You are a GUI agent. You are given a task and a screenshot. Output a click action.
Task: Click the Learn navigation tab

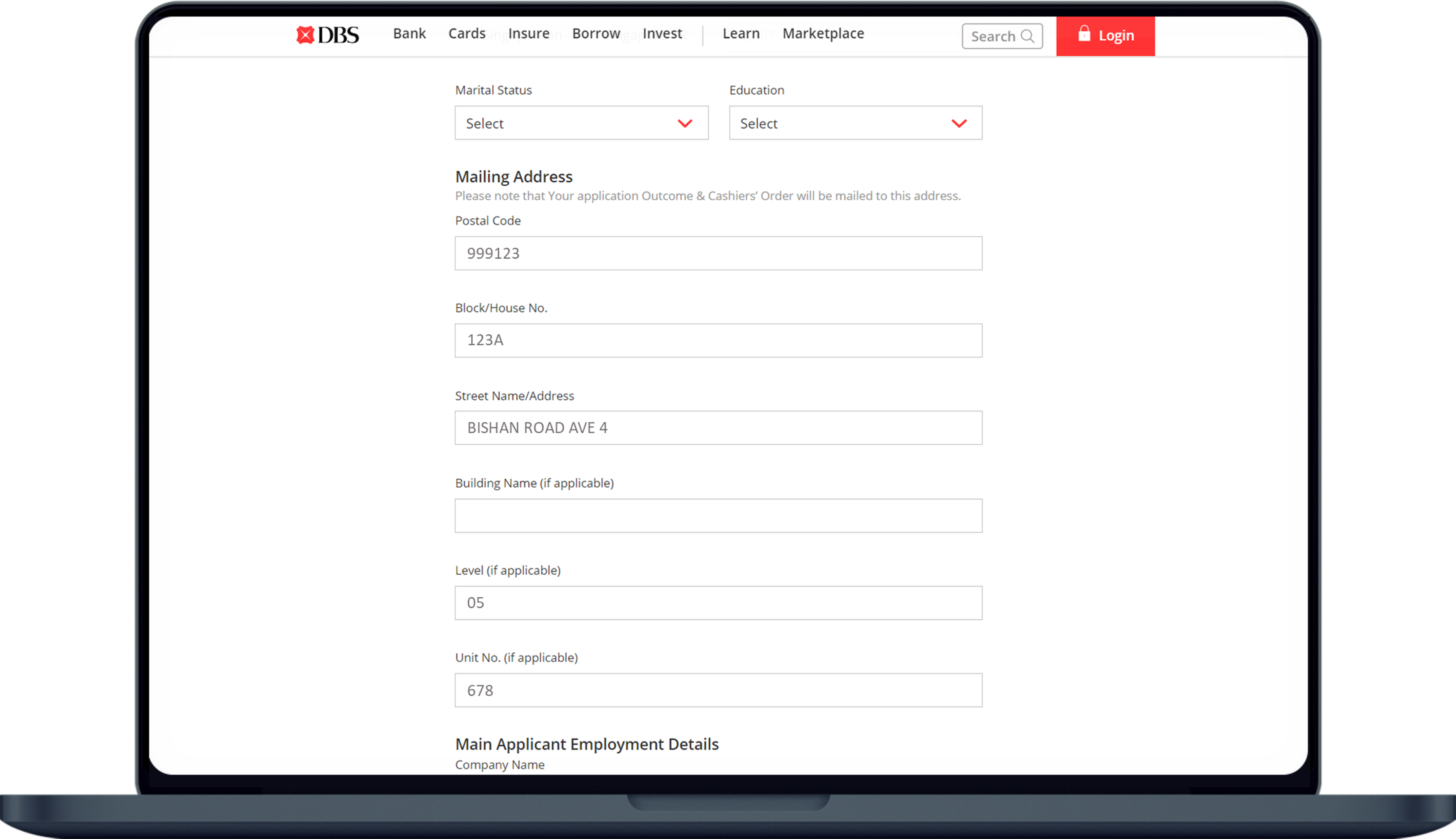[x=741, y=33]
